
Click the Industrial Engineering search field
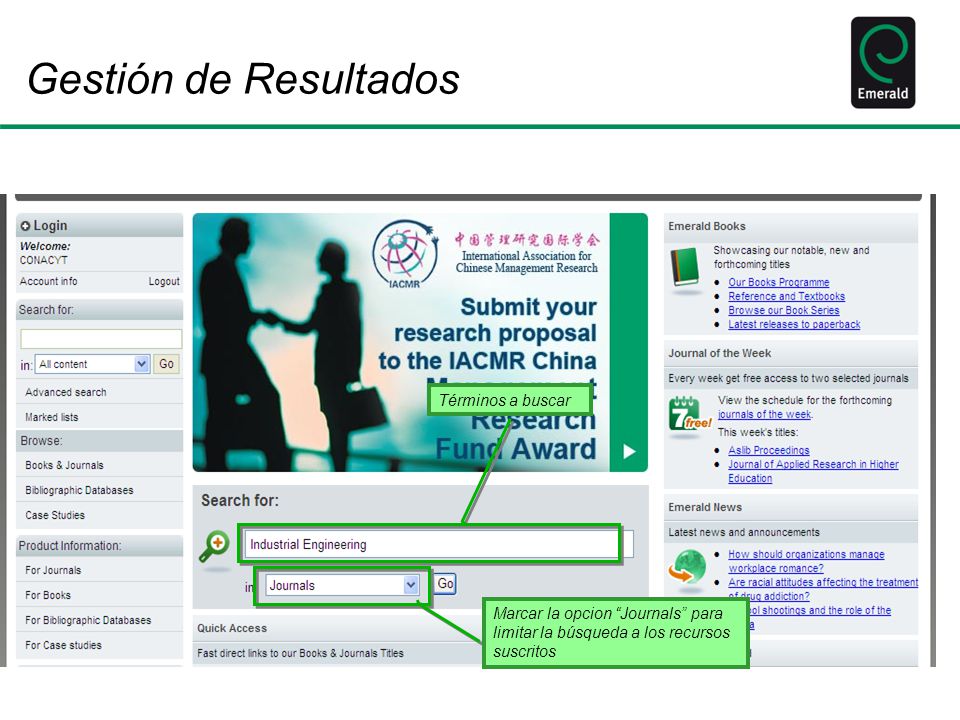click(438, 544)
